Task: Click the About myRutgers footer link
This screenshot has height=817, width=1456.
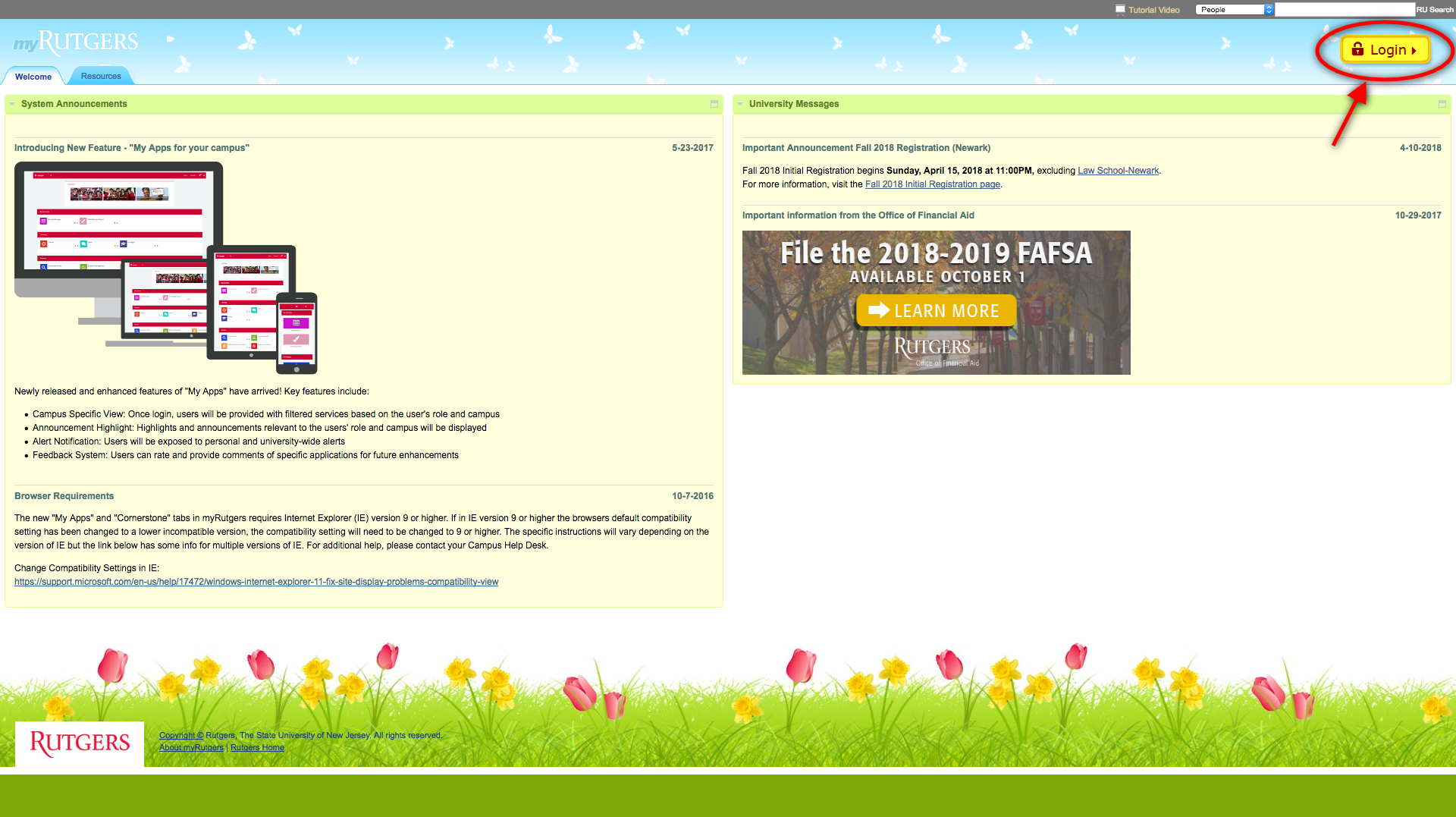Action: (x=191, y=748)
